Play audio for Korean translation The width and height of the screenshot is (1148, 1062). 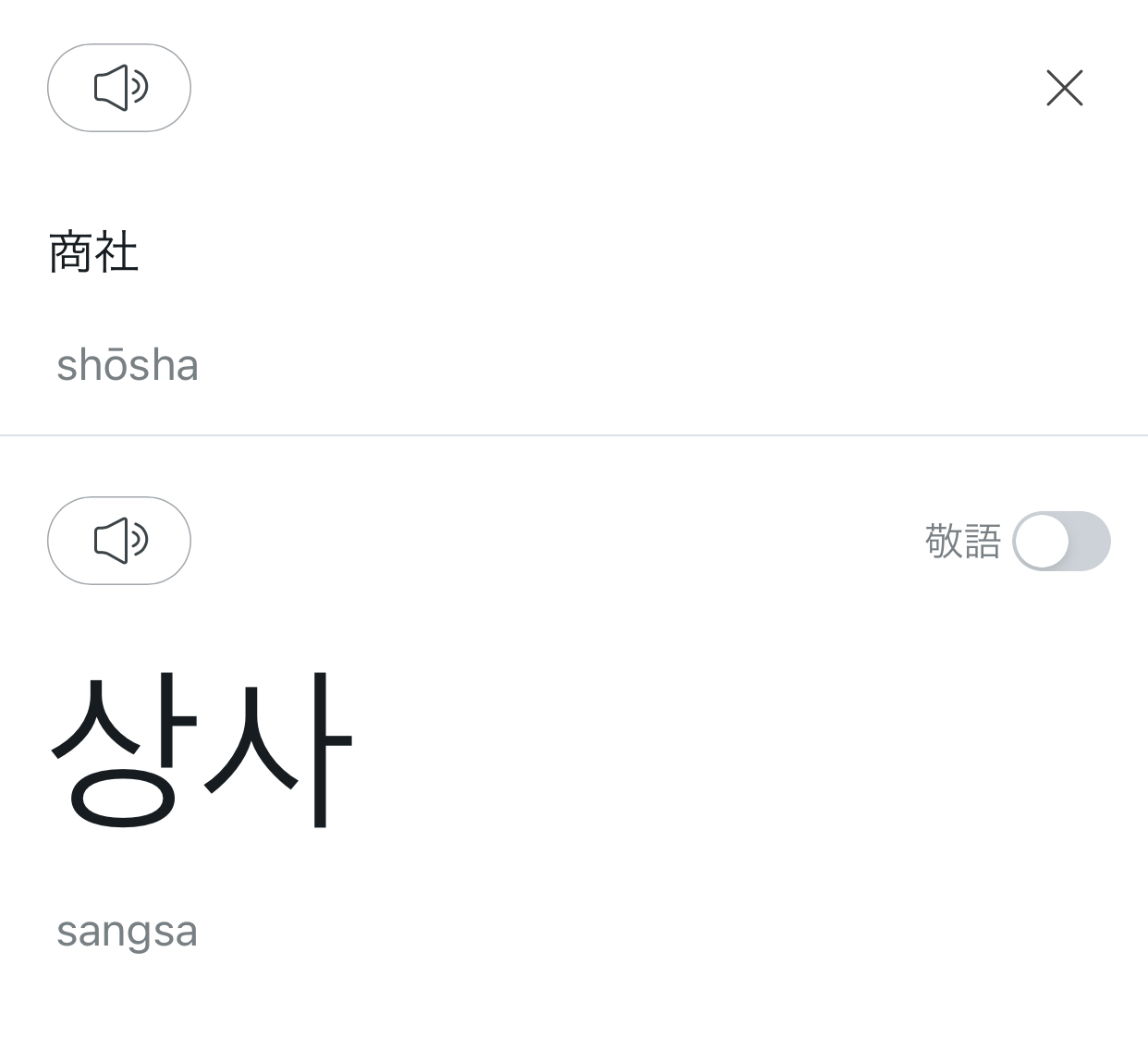(x=119, y=541)
